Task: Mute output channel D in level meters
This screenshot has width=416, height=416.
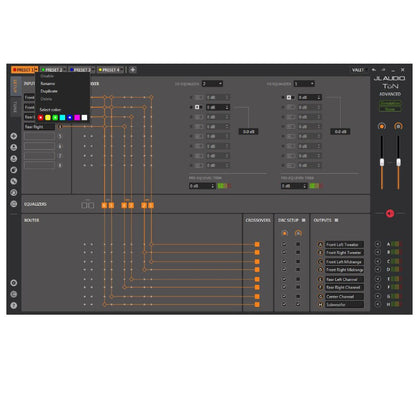Action: point(378,269)
